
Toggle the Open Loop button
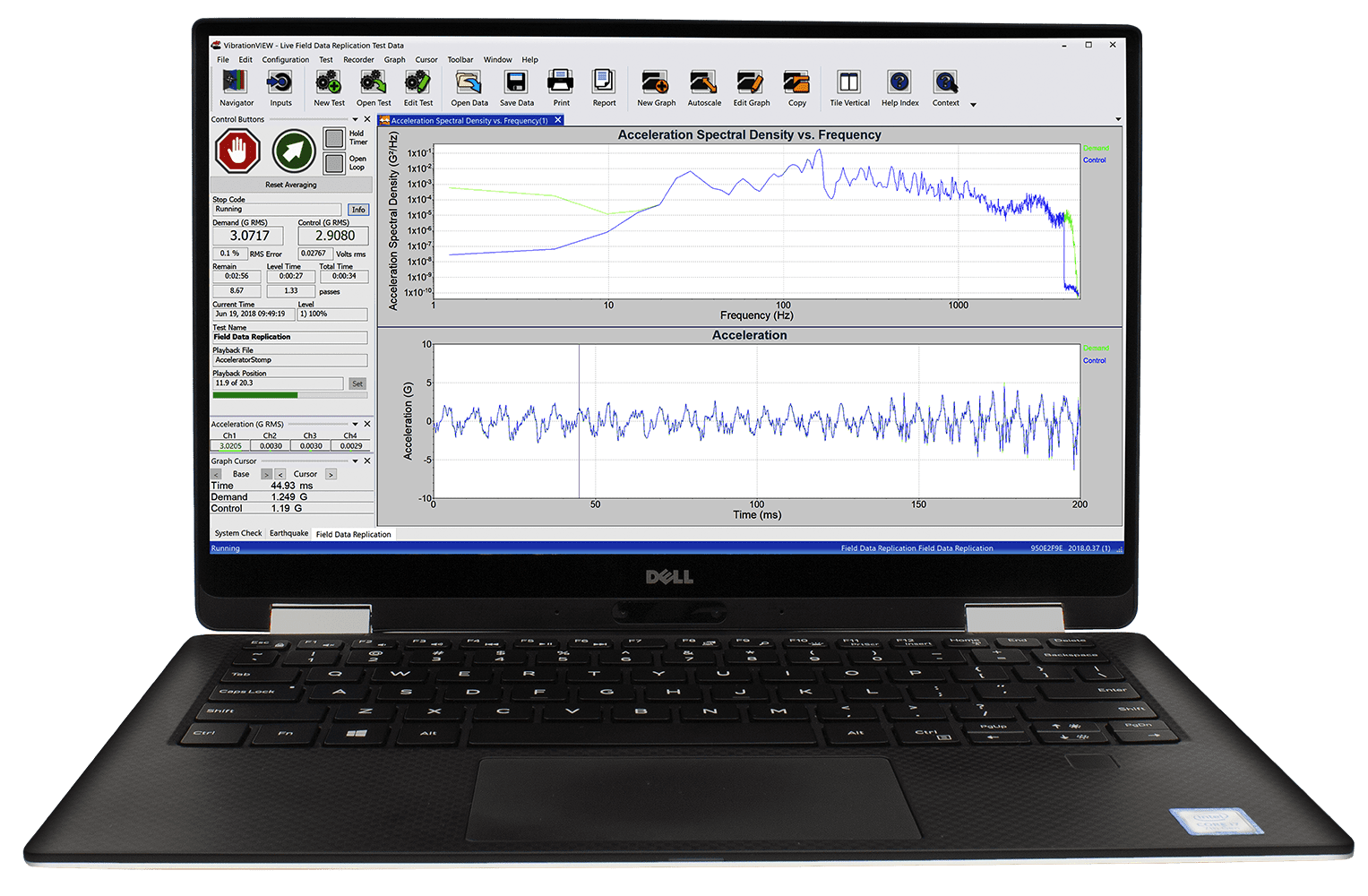click(334, 163)
